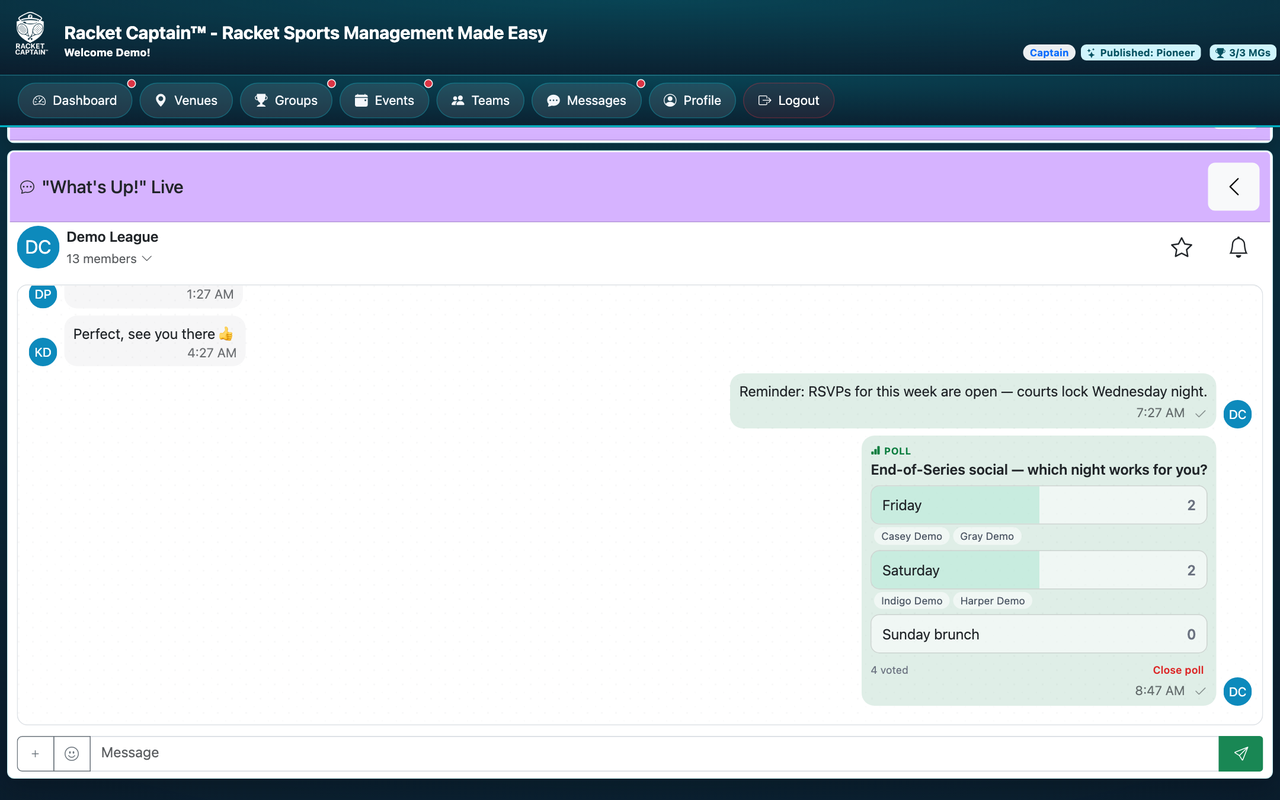Click the KD sender avatar
The width and height of the screenshot is (1280, 800).
click(x=43, y=352)
